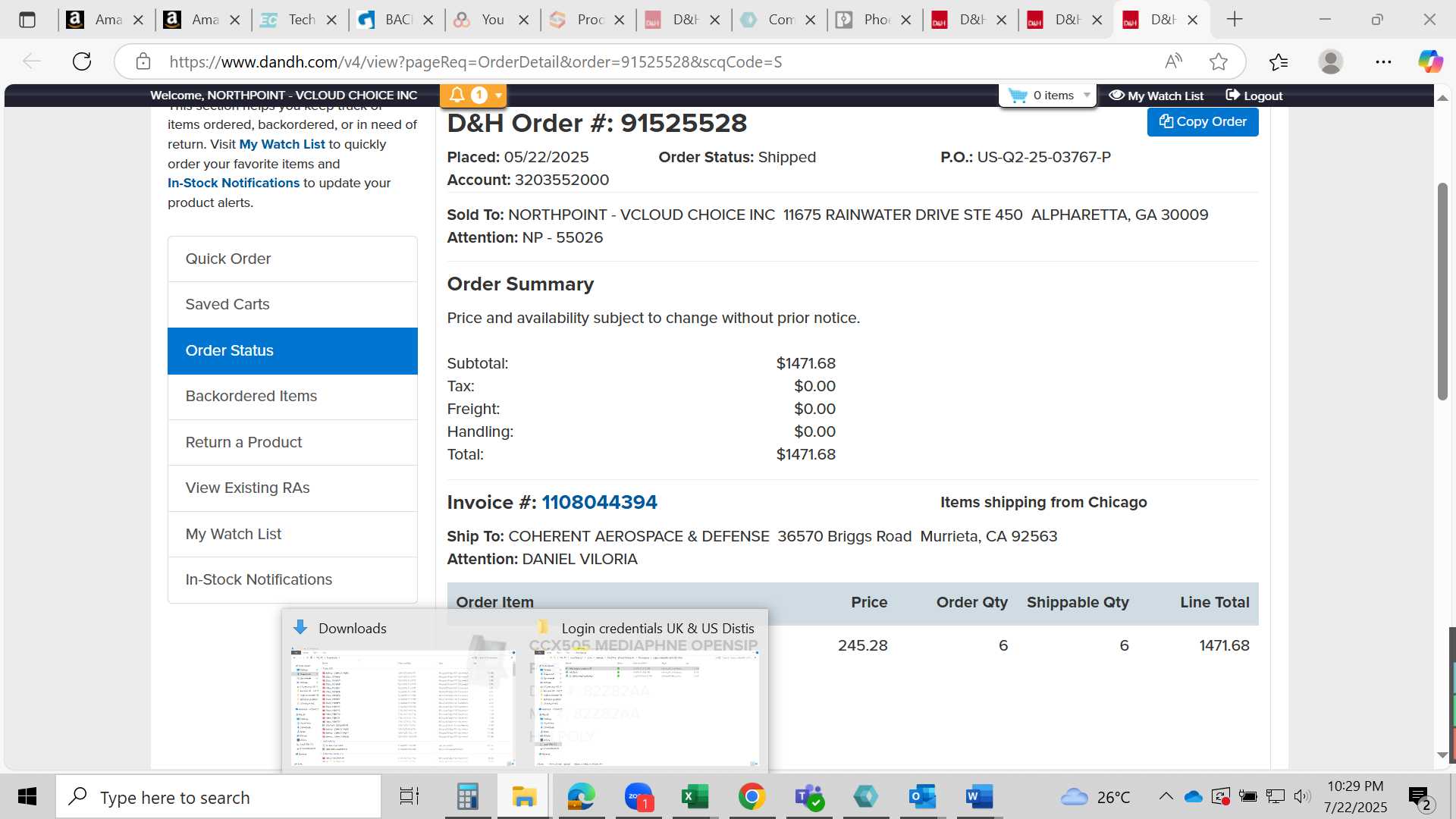
Task: Open Calculator from the taskbar
Action: click(467, 796)
